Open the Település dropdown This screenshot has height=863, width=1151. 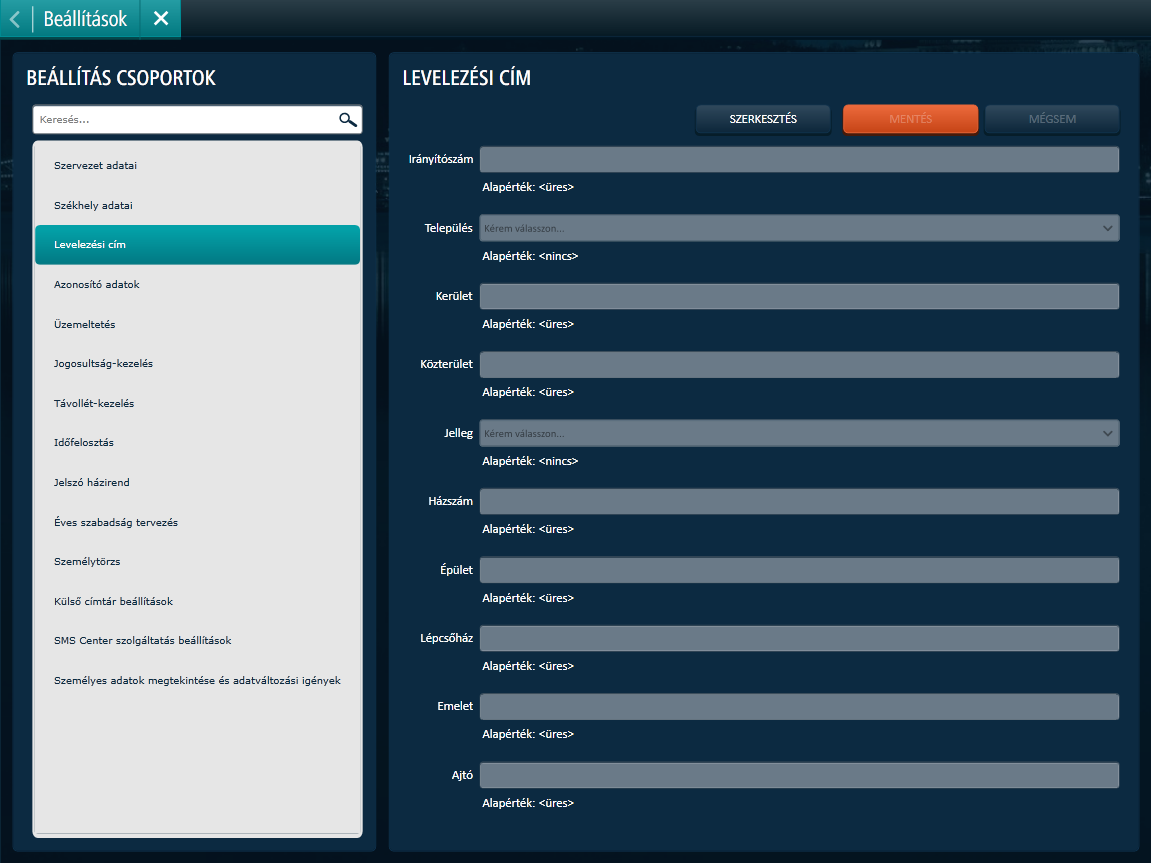coord(799,228)
